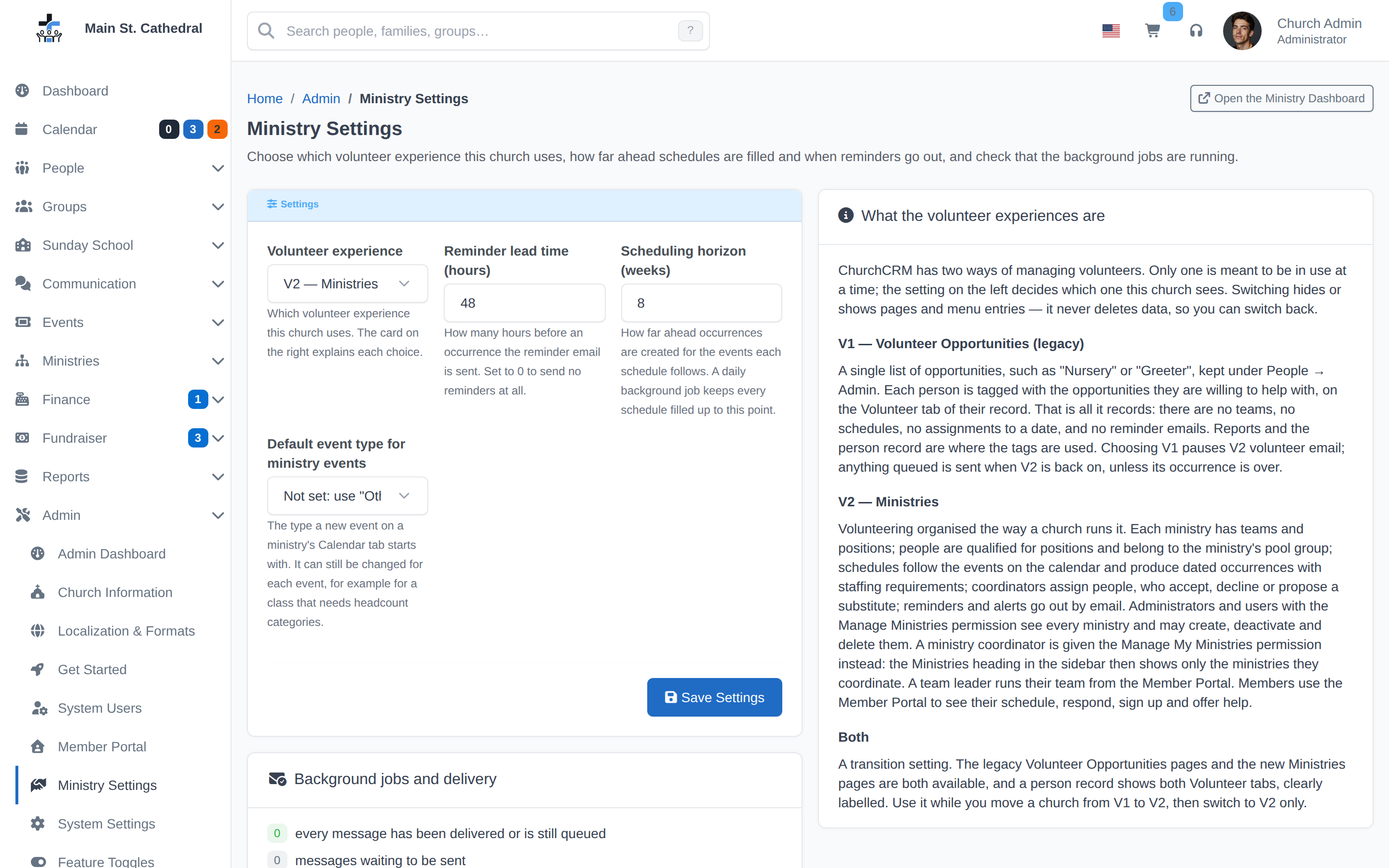The height and width of the screenshot is (868, 1389).
Task: Follow the Admin breadcrumb link
Action: 321,99
